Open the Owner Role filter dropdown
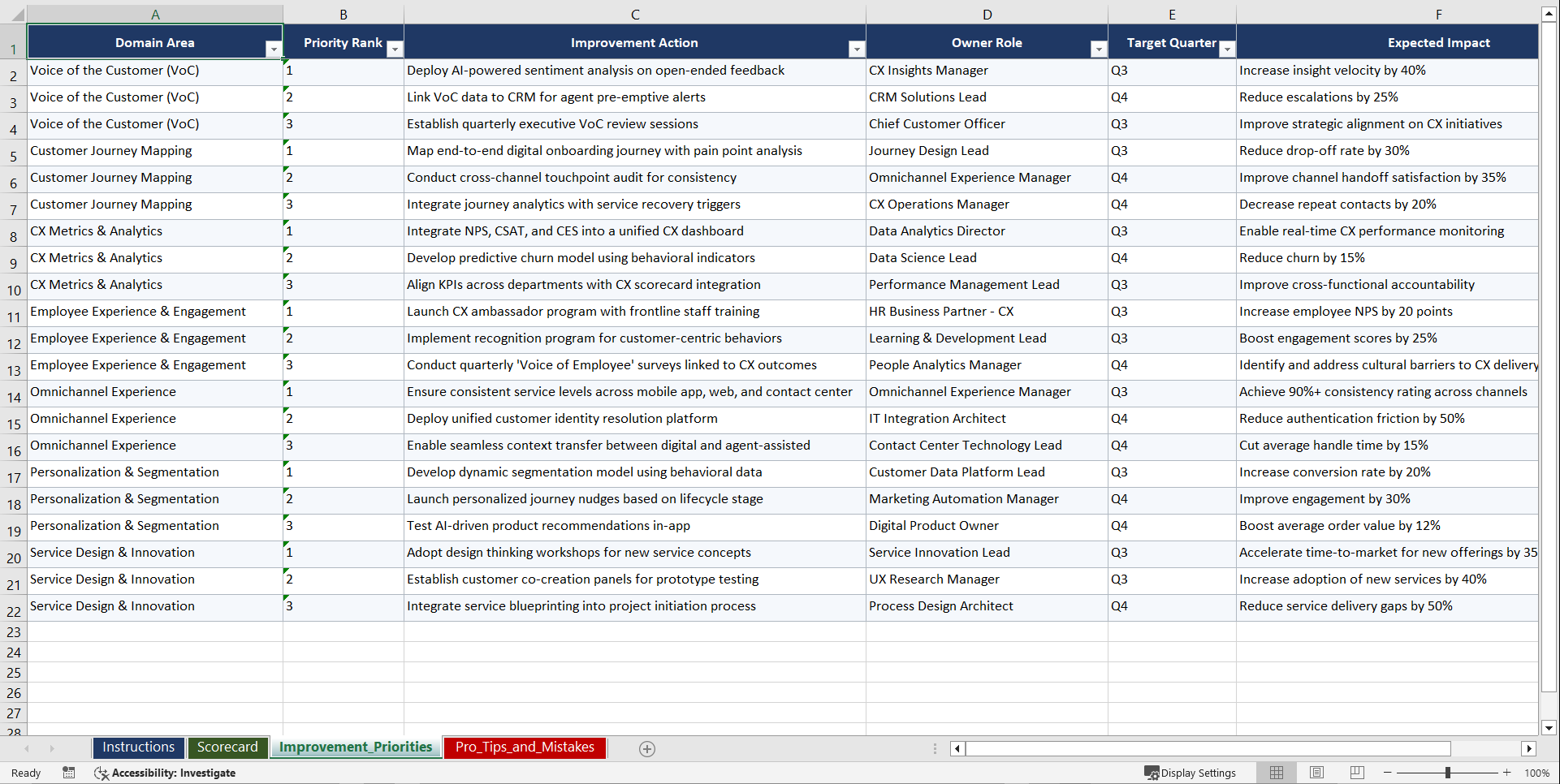The width and height of the screenshot is (1560, 784). [1099, 49]
